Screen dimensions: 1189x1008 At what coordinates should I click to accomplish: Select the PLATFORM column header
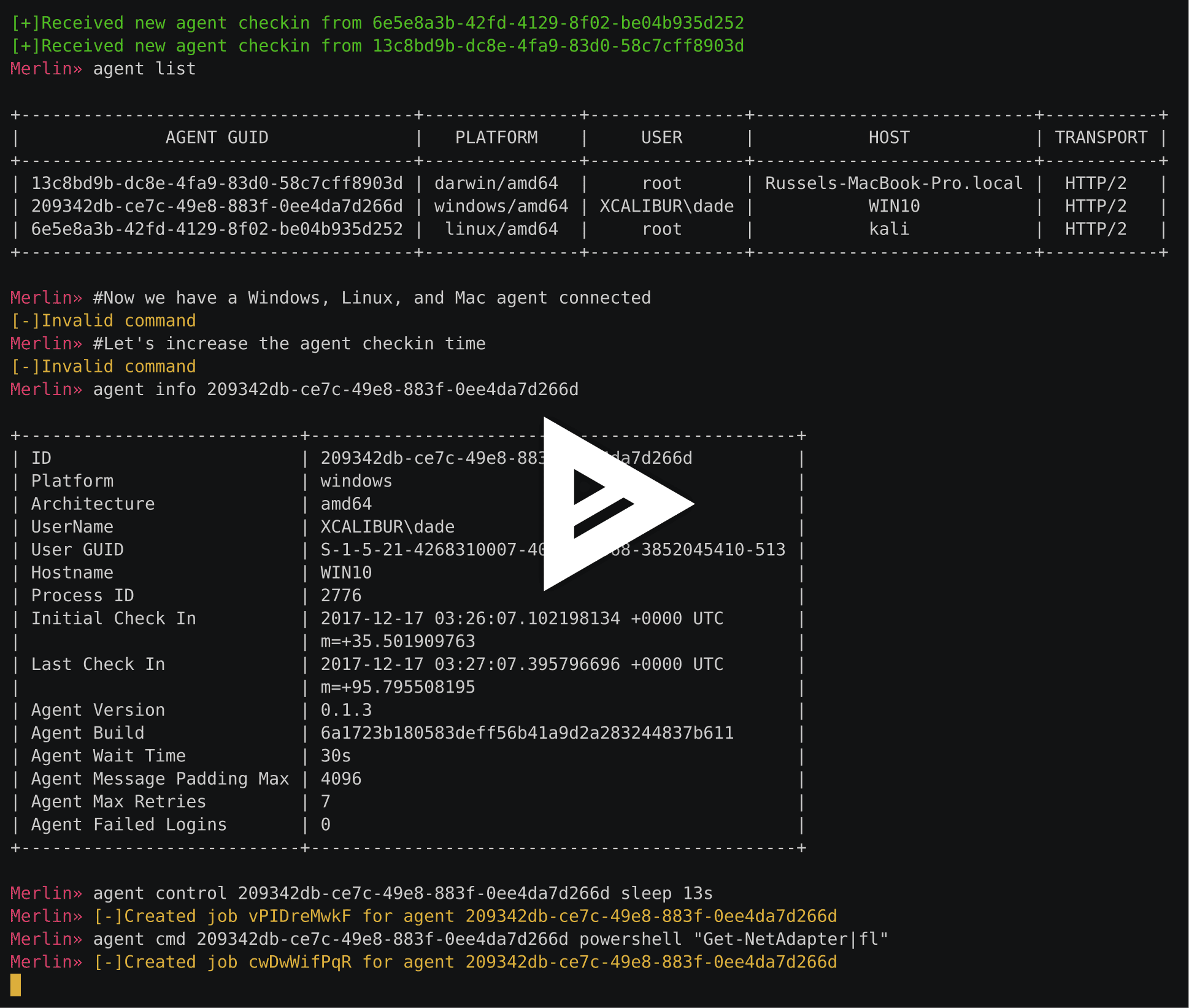497,137
